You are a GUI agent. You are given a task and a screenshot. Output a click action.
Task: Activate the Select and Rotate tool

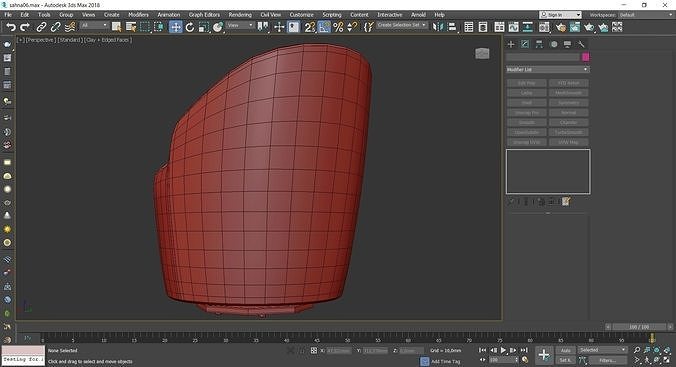[190, 27]
